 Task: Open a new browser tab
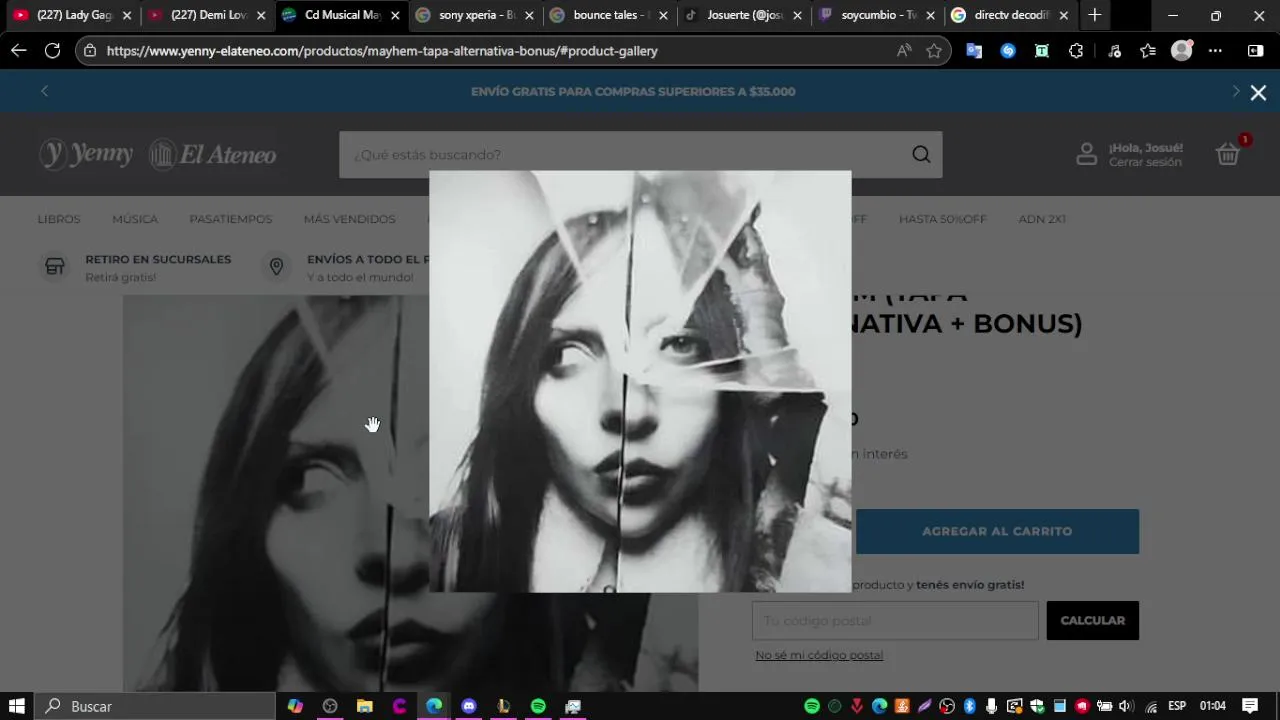point(1095,15)
